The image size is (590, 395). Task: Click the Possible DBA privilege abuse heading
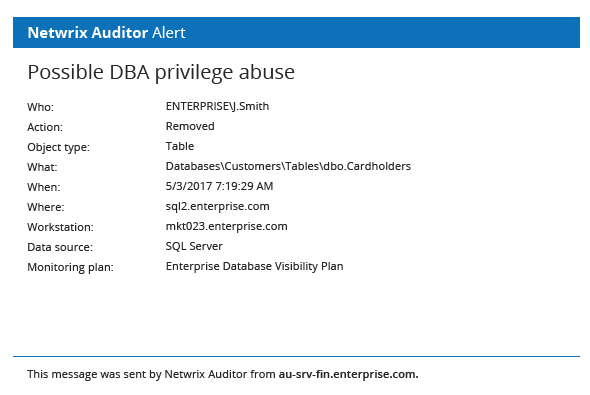[161, 72]
